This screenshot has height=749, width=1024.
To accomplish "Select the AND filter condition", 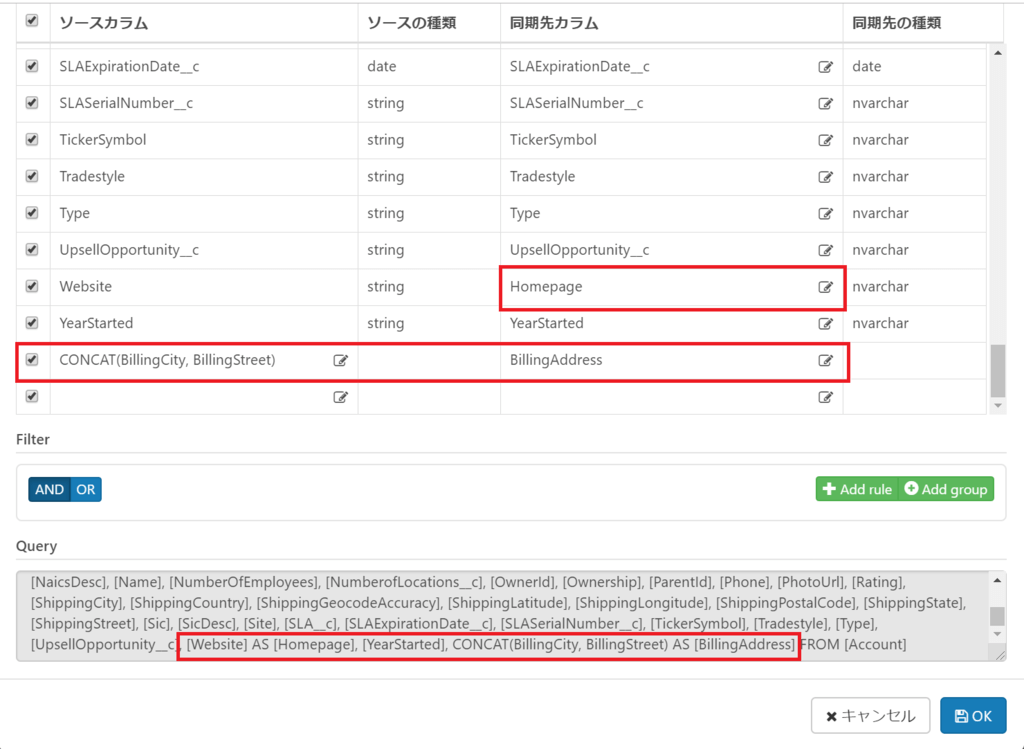I will (49, 489).
